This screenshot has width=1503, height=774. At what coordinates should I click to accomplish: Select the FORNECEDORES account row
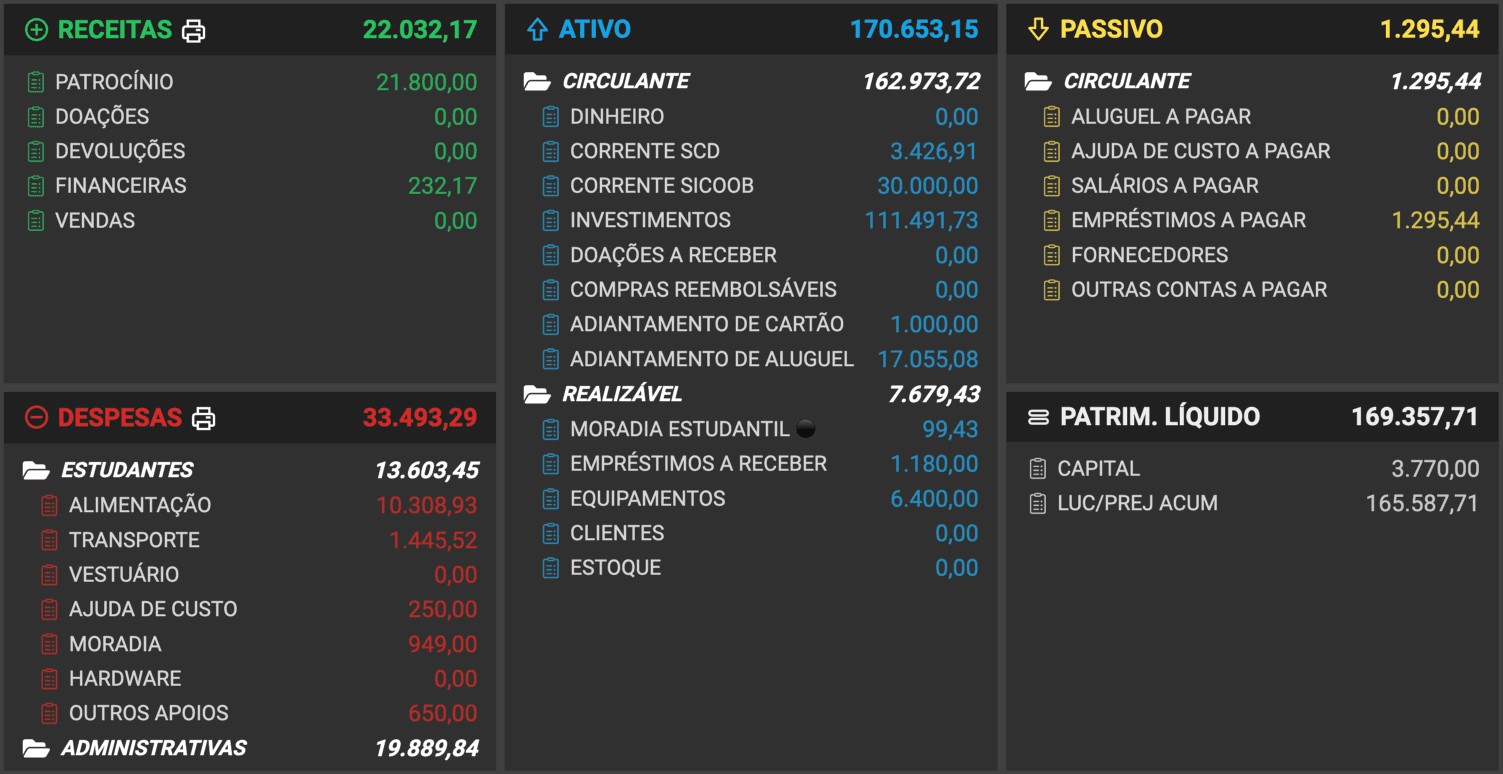pos(1150,254)
